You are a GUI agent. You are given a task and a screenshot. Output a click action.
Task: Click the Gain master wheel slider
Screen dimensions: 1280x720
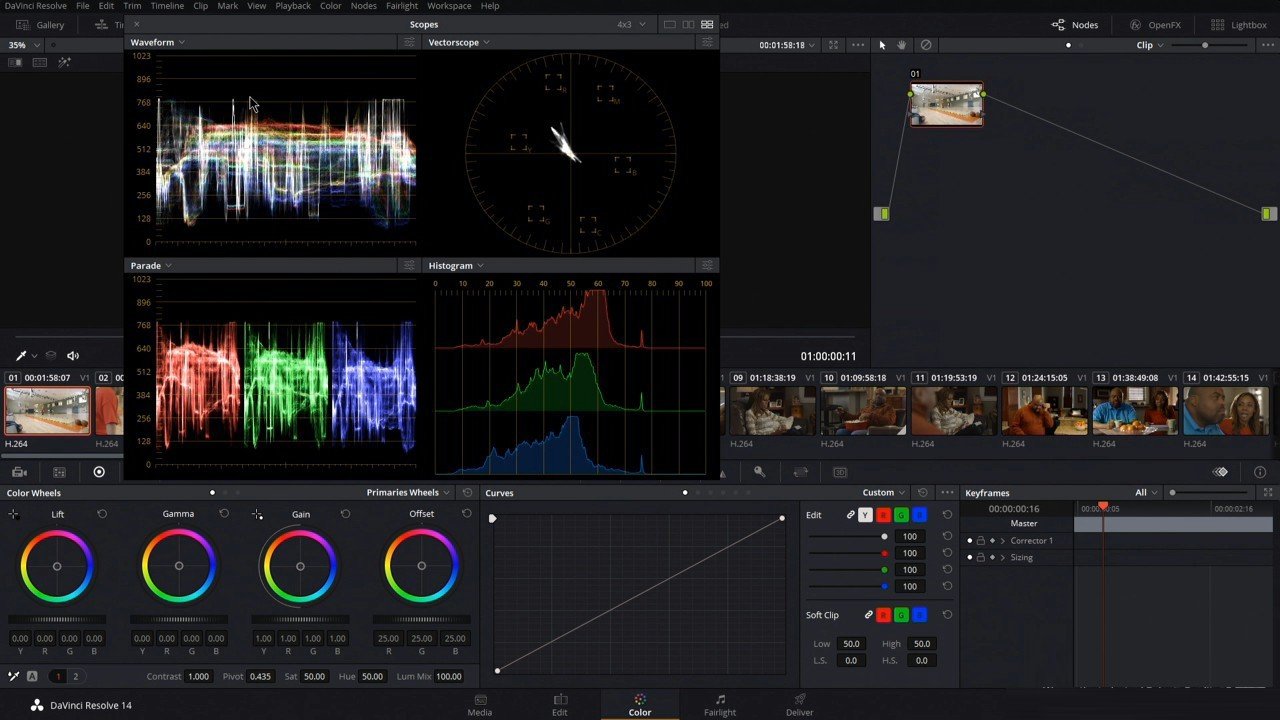tap(300, 619)
